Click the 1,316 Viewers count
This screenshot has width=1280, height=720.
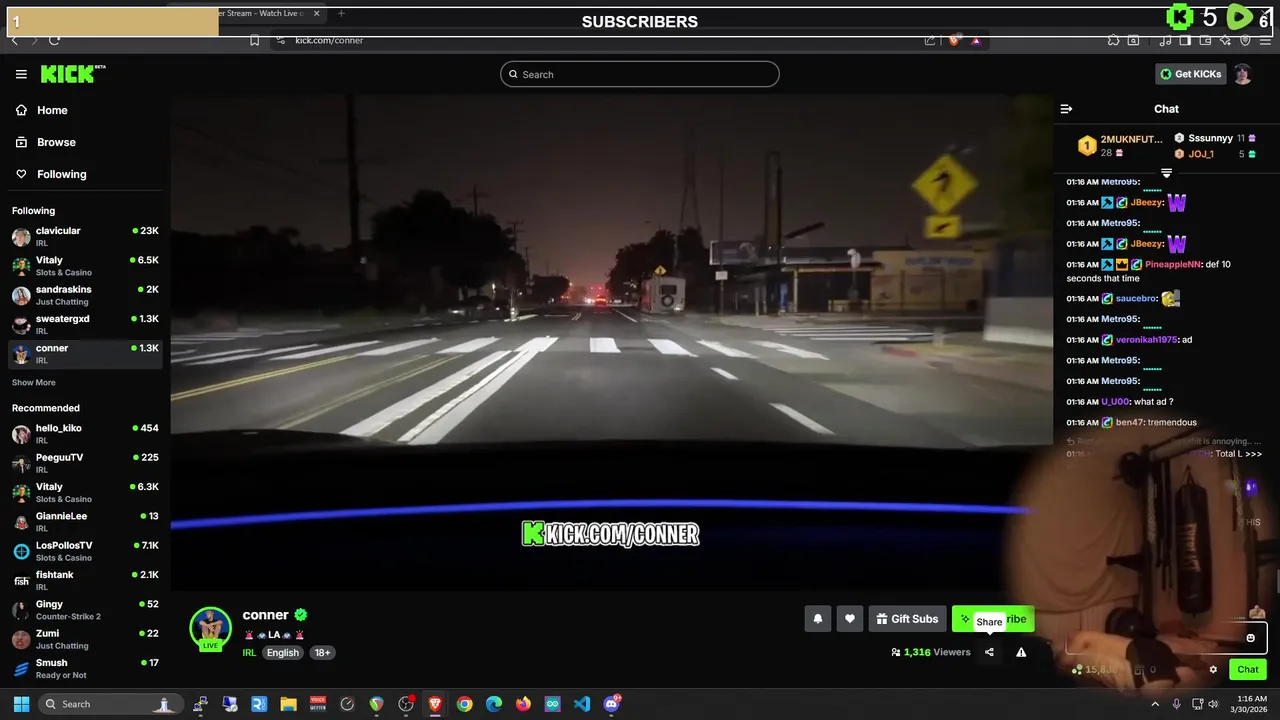[x=931, y=652]
